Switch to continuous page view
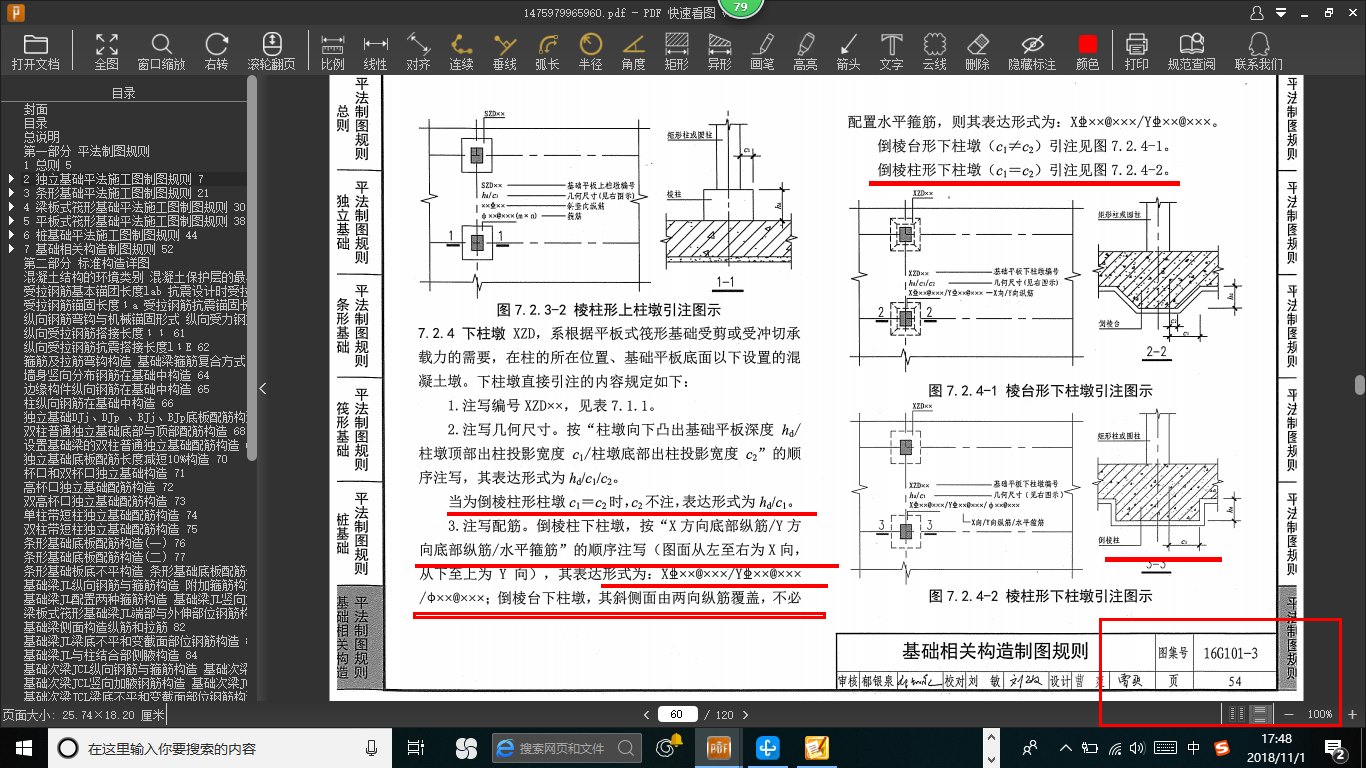Image resolution: width=1366 pixels, height=768 pixels. tap(1261, 714)
